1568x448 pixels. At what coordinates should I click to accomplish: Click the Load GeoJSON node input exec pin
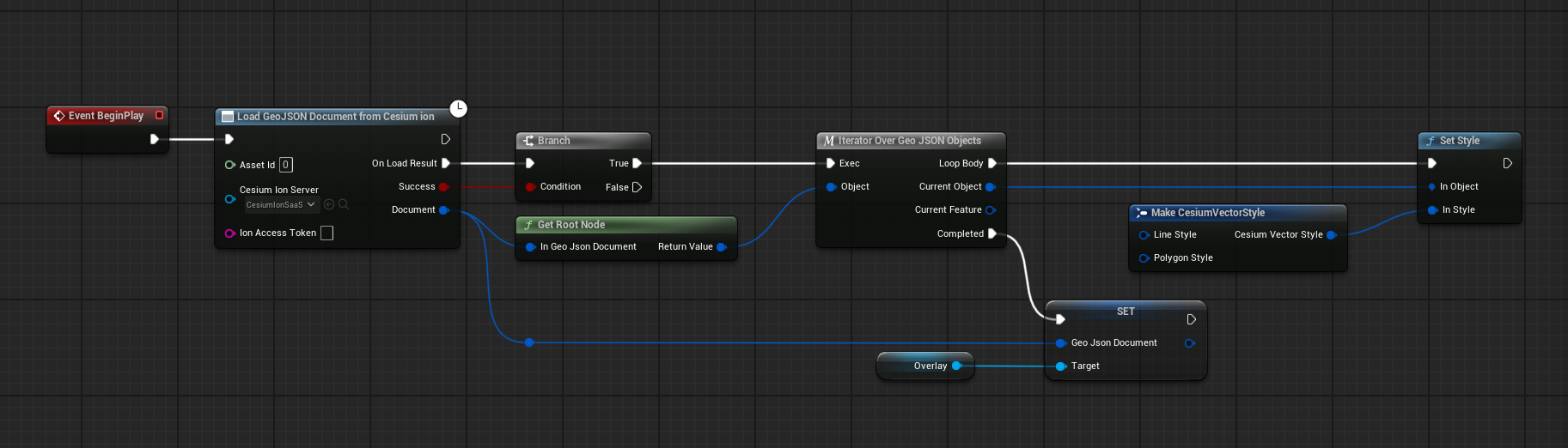point(229,139)
